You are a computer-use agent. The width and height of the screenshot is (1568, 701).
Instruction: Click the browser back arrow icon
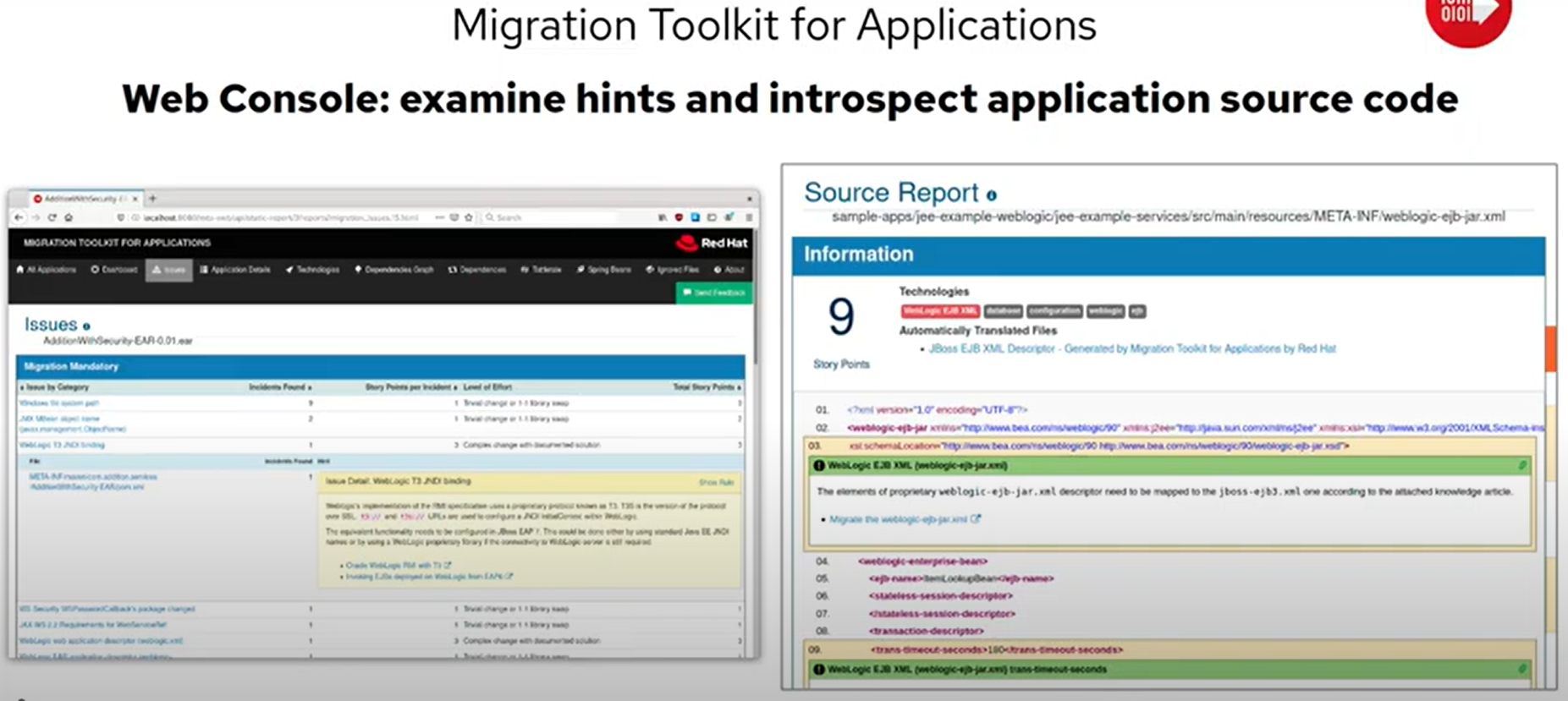19,217
